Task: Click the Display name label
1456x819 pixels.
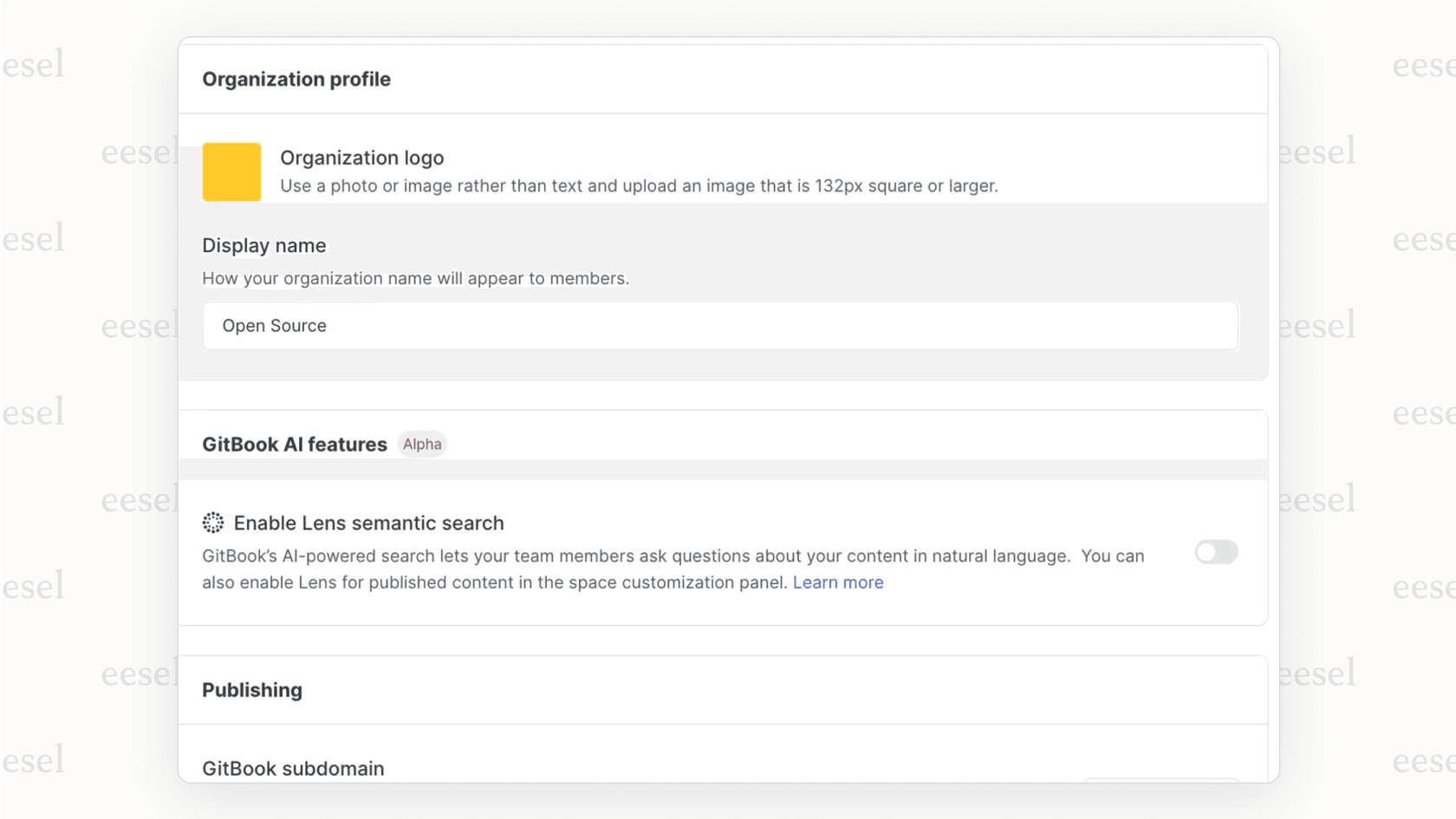Action: pos(264,245)
